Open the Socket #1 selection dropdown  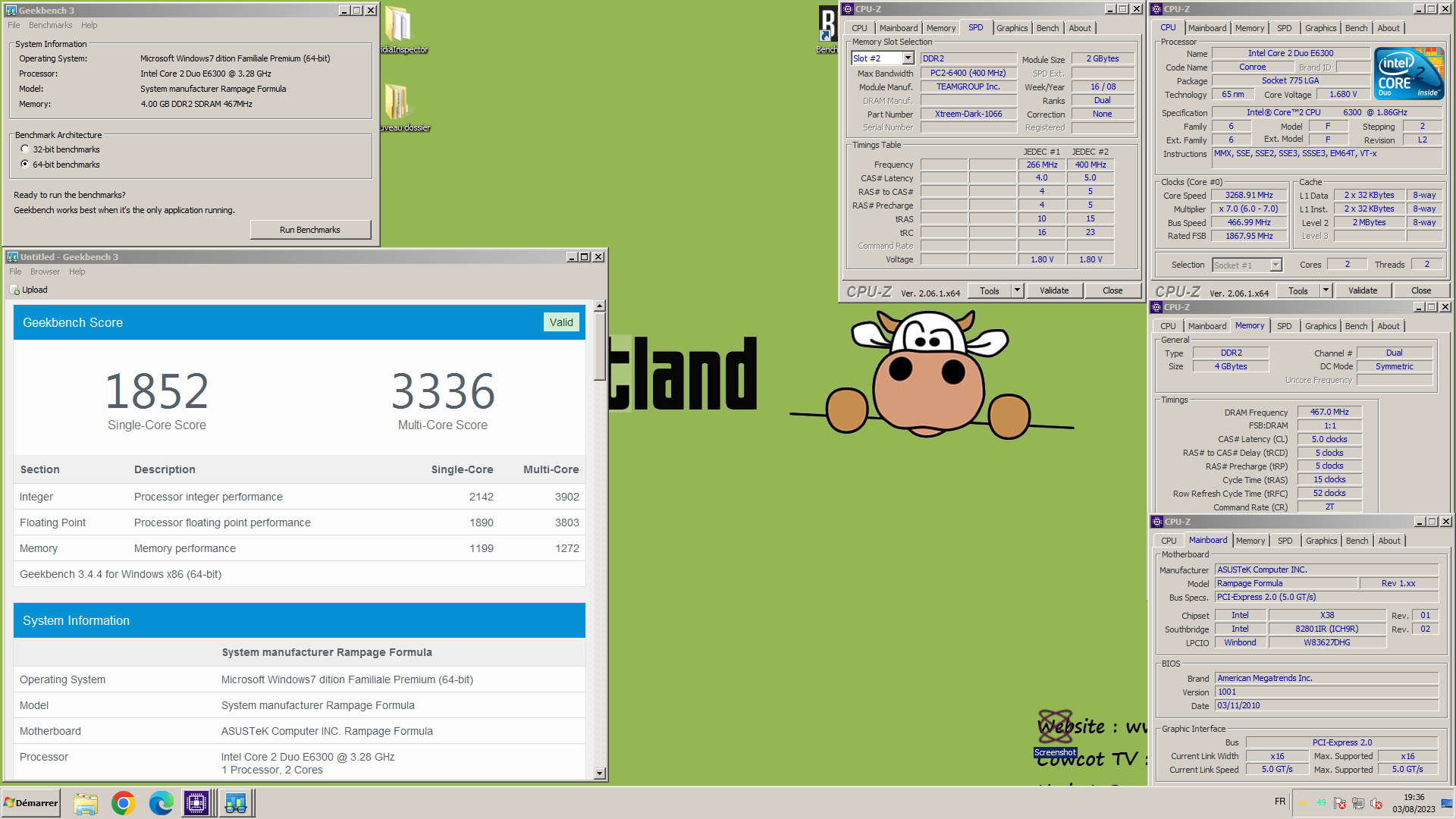[x=1276, y=265]
